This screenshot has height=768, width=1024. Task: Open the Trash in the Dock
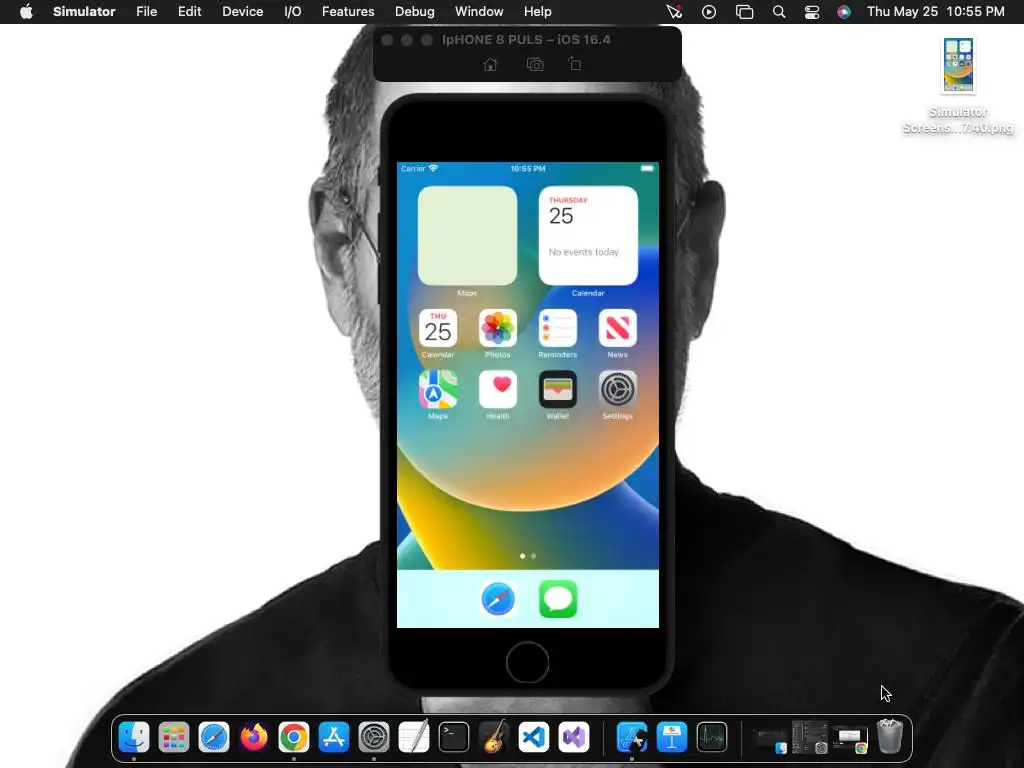coord(889,736)
